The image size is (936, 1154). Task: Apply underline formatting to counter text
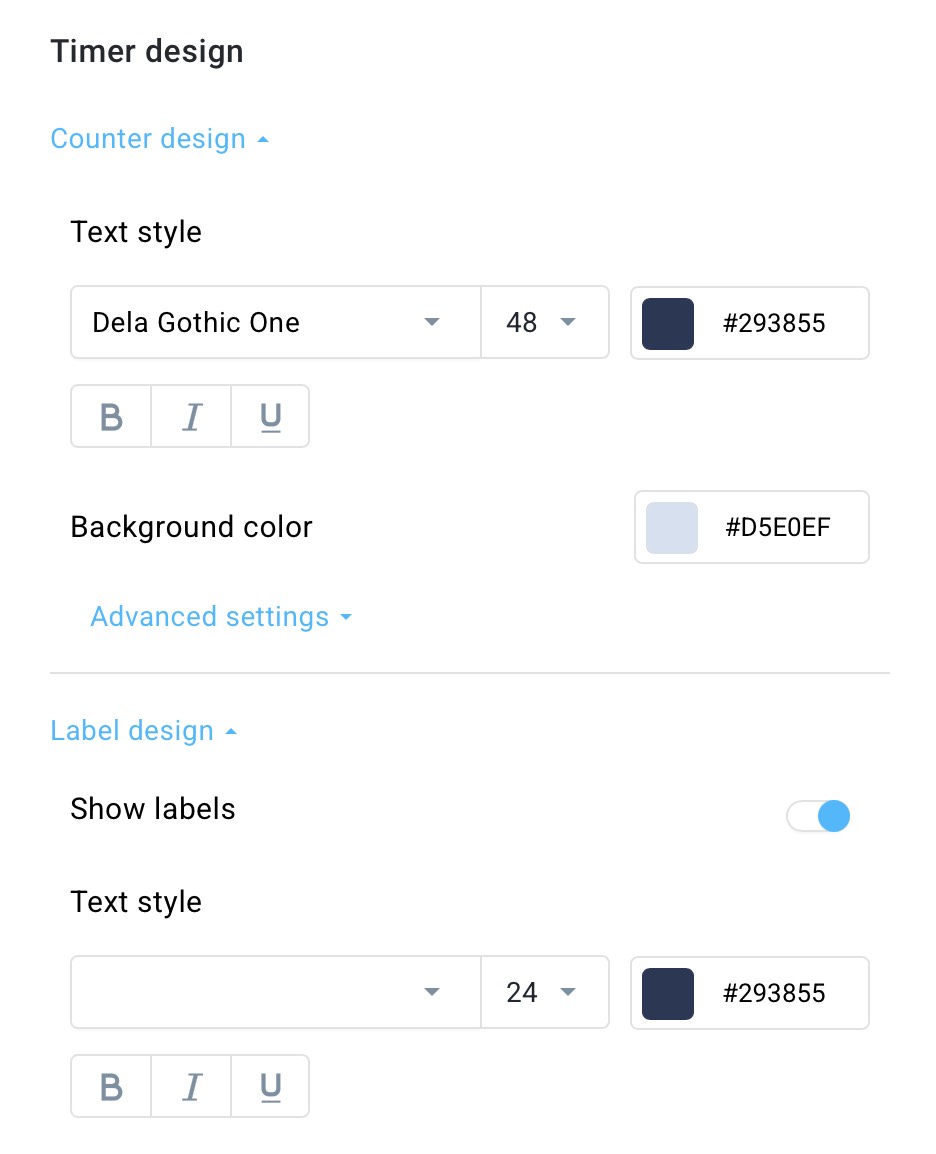point(269,416)
